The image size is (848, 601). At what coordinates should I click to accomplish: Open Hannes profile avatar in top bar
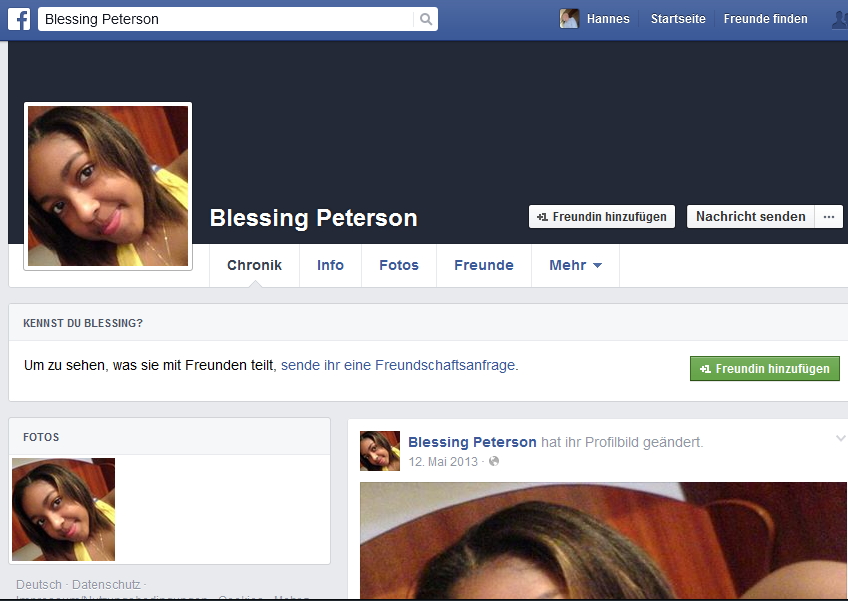569,19
